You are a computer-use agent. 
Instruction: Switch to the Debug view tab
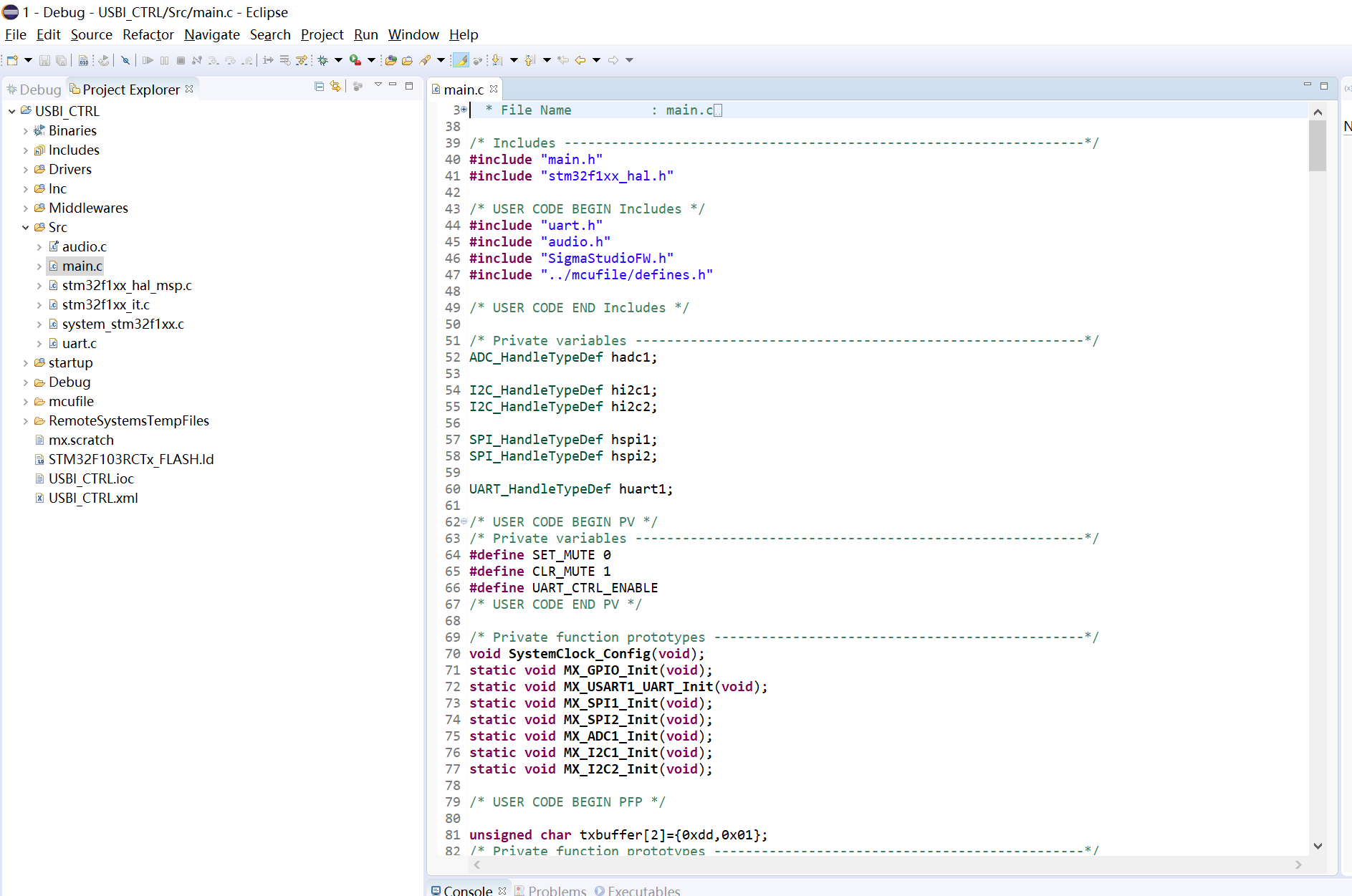point(34,90)
